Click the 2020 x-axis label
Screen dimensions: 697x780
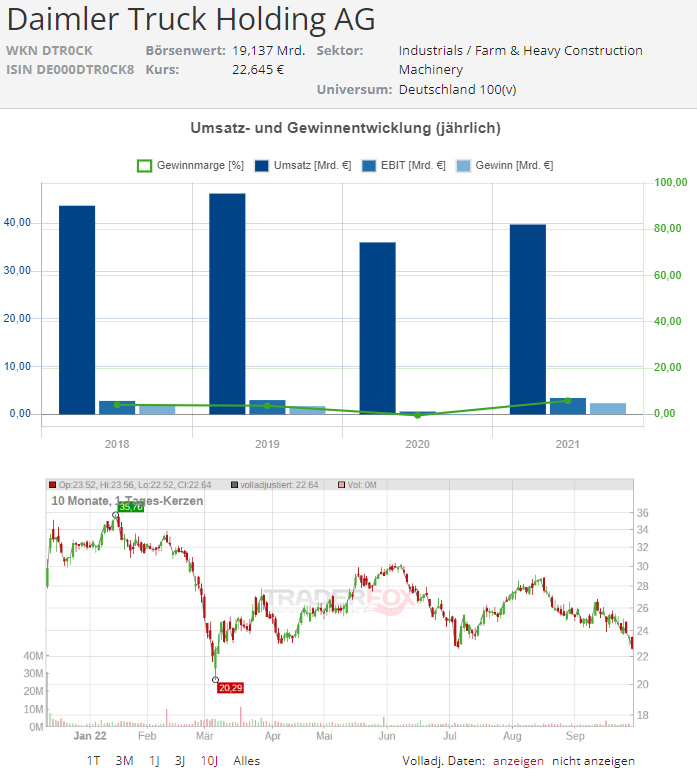pos(417,444)
